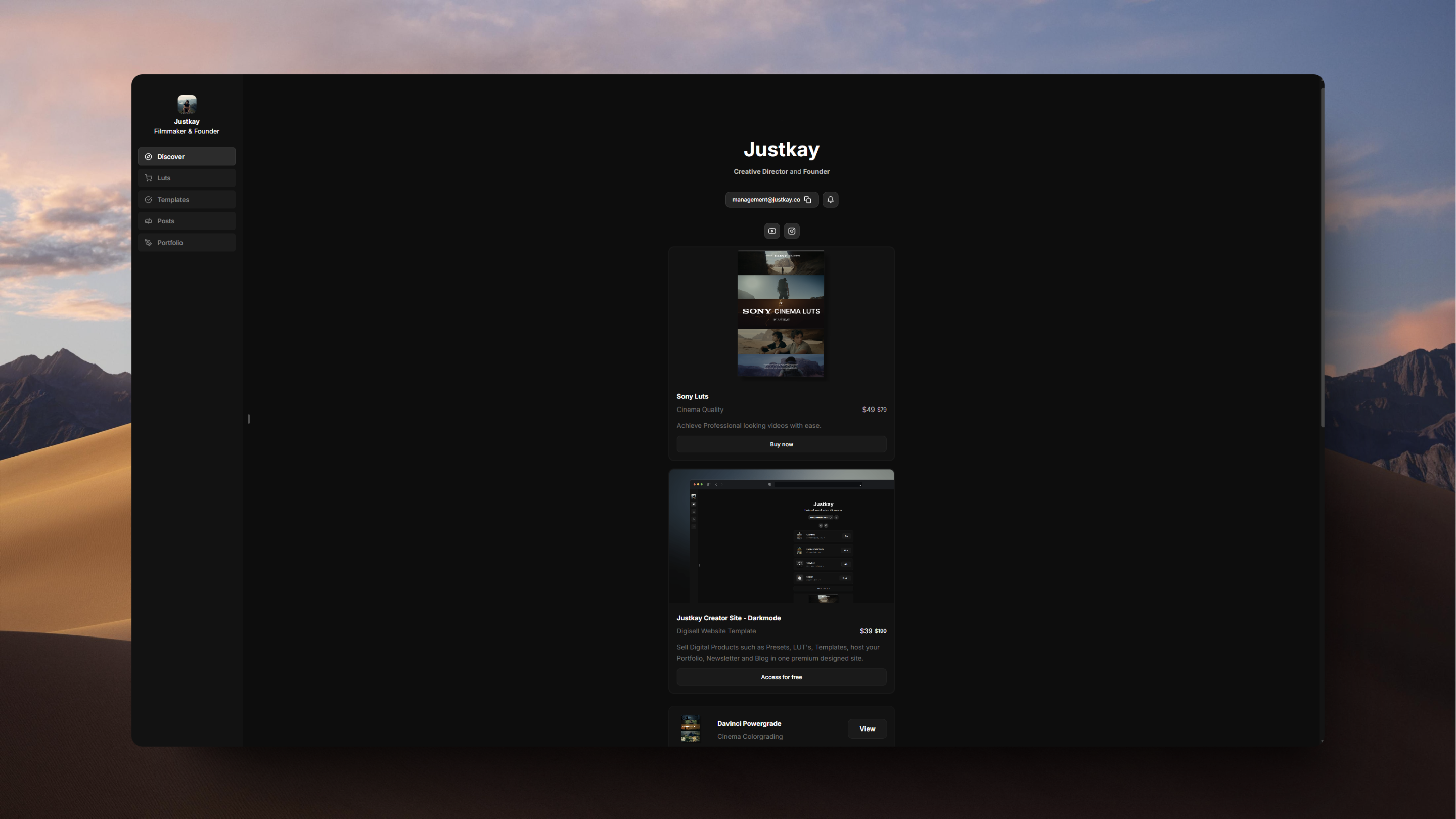1456x819 pixels.
Task: Open the Instagram social link icon
Action: click(792, 231)
